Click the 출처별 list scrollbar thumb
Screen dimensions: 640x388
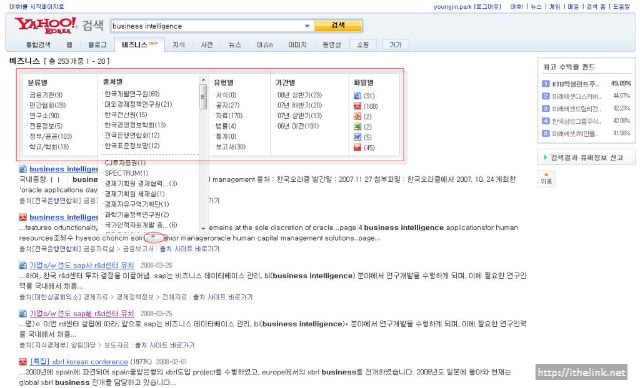[x=203, y=97]
